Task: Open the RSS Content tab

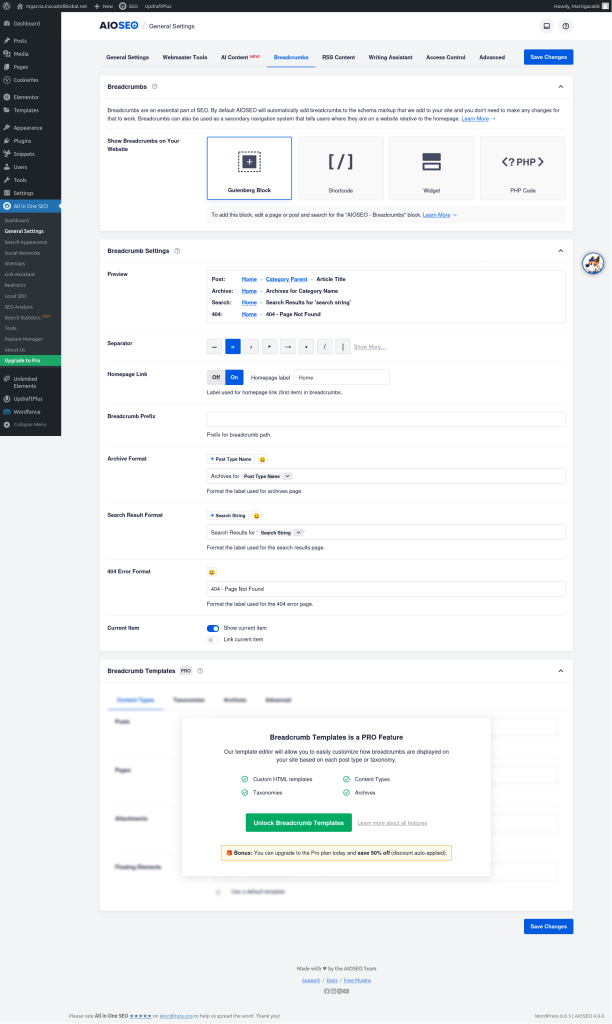Action: pos(338,57)
